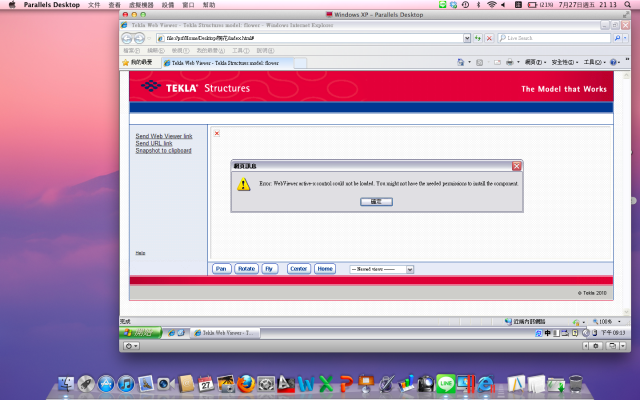
Task: Click the Wi-Fi status menu bar icon
Action: (491, 4)
